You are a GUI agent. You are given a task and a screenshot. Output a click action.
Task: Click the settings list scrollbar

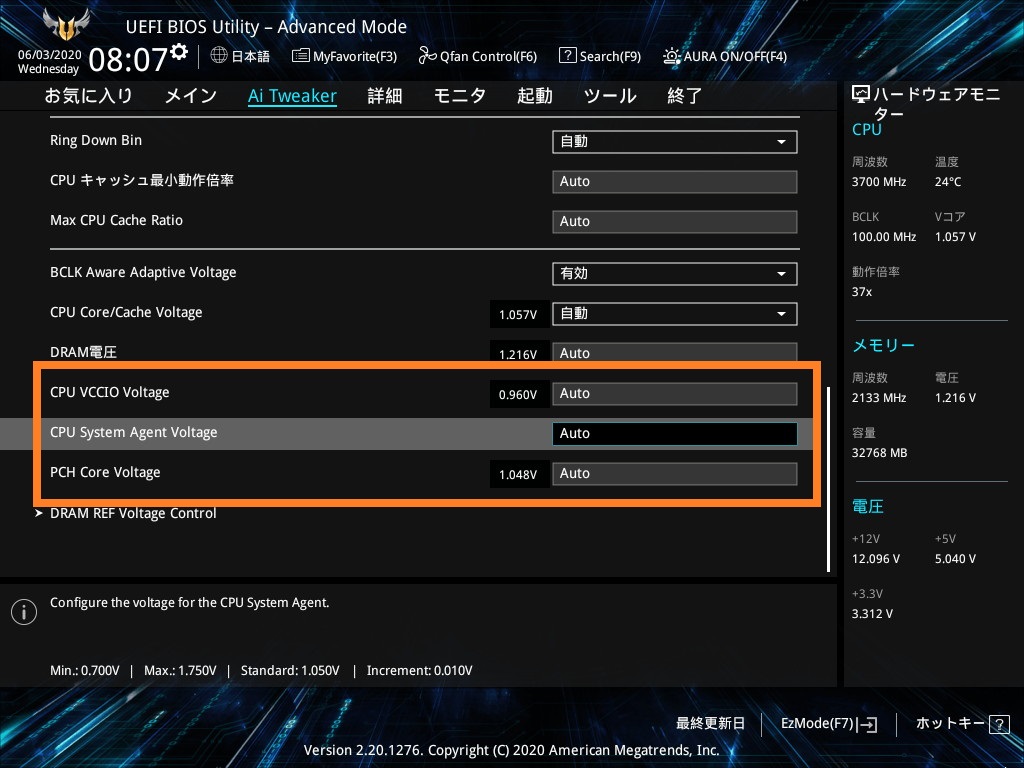(829, 479)
